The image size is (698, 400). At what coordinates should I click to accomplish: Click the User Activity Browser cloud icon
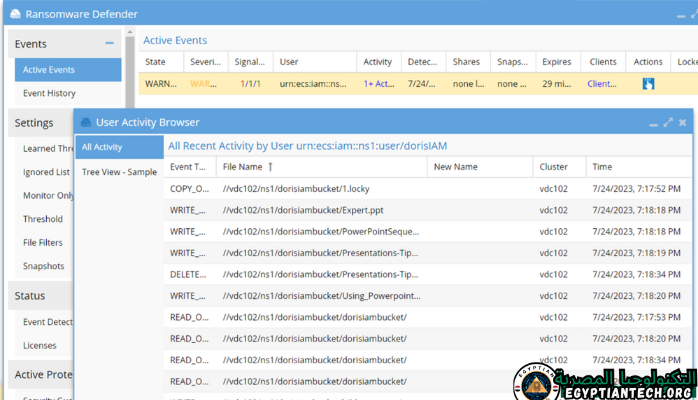85,122
